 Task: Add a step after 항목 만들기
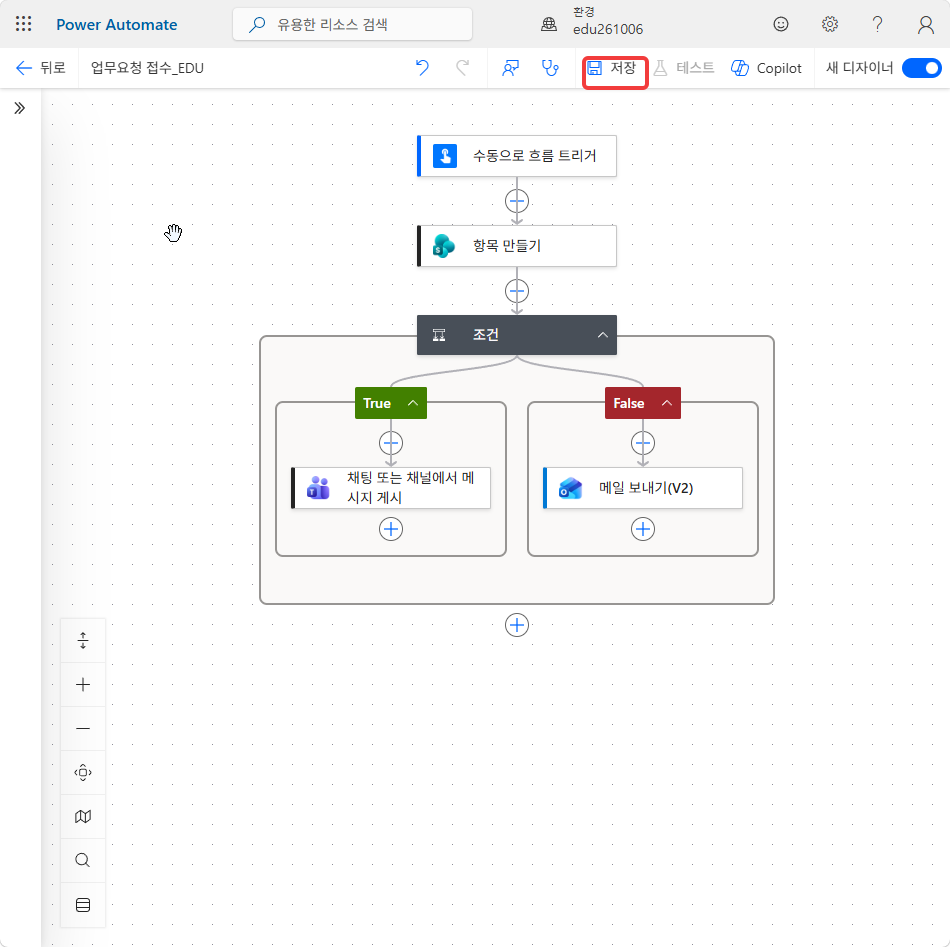coord(517,291)
